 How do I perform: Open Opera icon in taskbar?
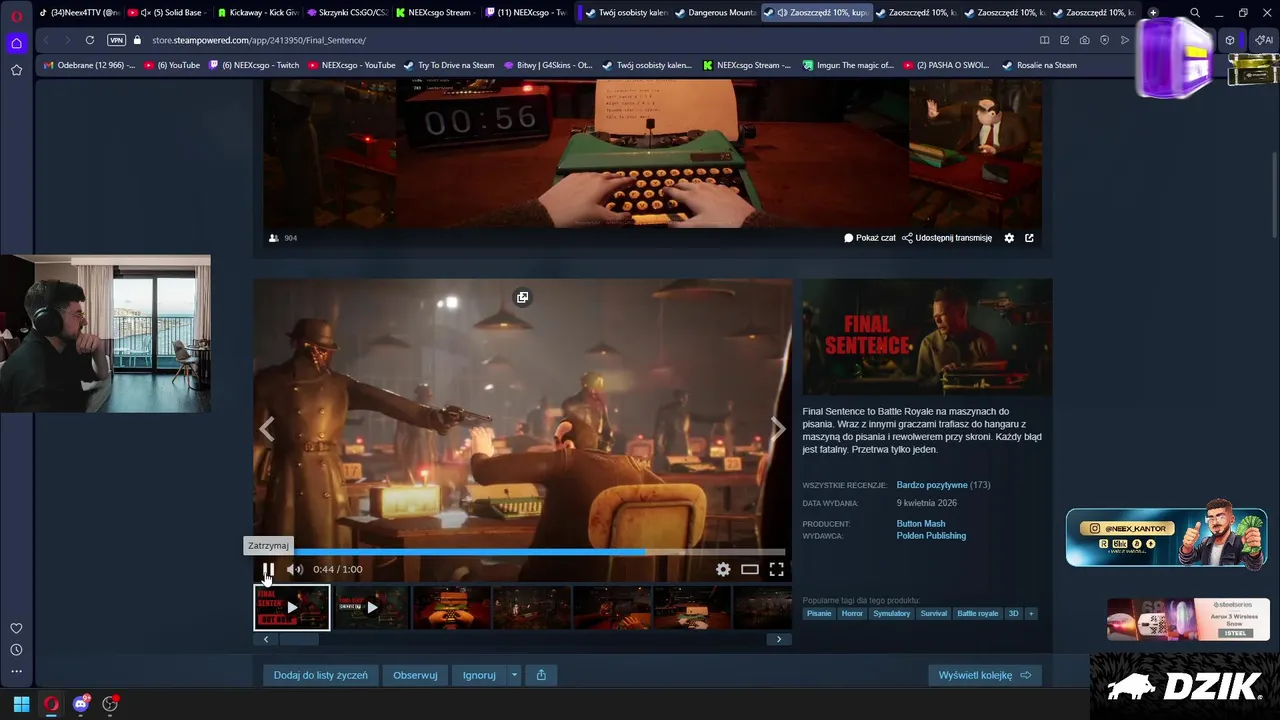(x=51, y=704)
